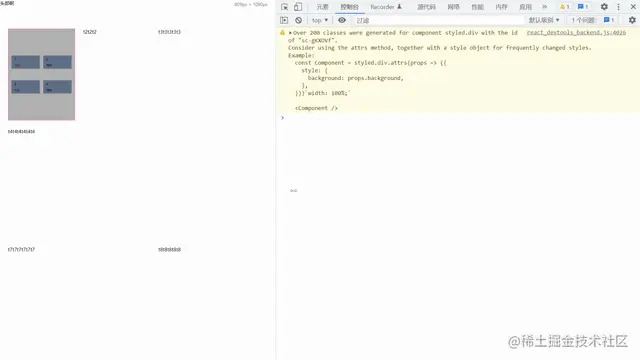Open console settings gear icon
This screenshot has height=360, width=640.
[632, 20]
